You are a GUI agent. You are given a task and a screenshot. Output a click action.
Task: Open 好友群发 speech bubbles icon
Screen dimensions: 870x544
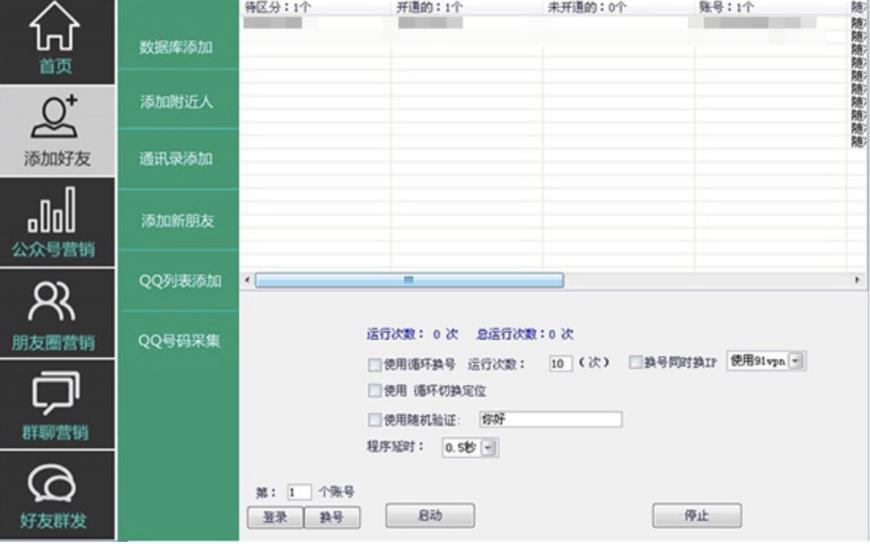click(52, 483)
